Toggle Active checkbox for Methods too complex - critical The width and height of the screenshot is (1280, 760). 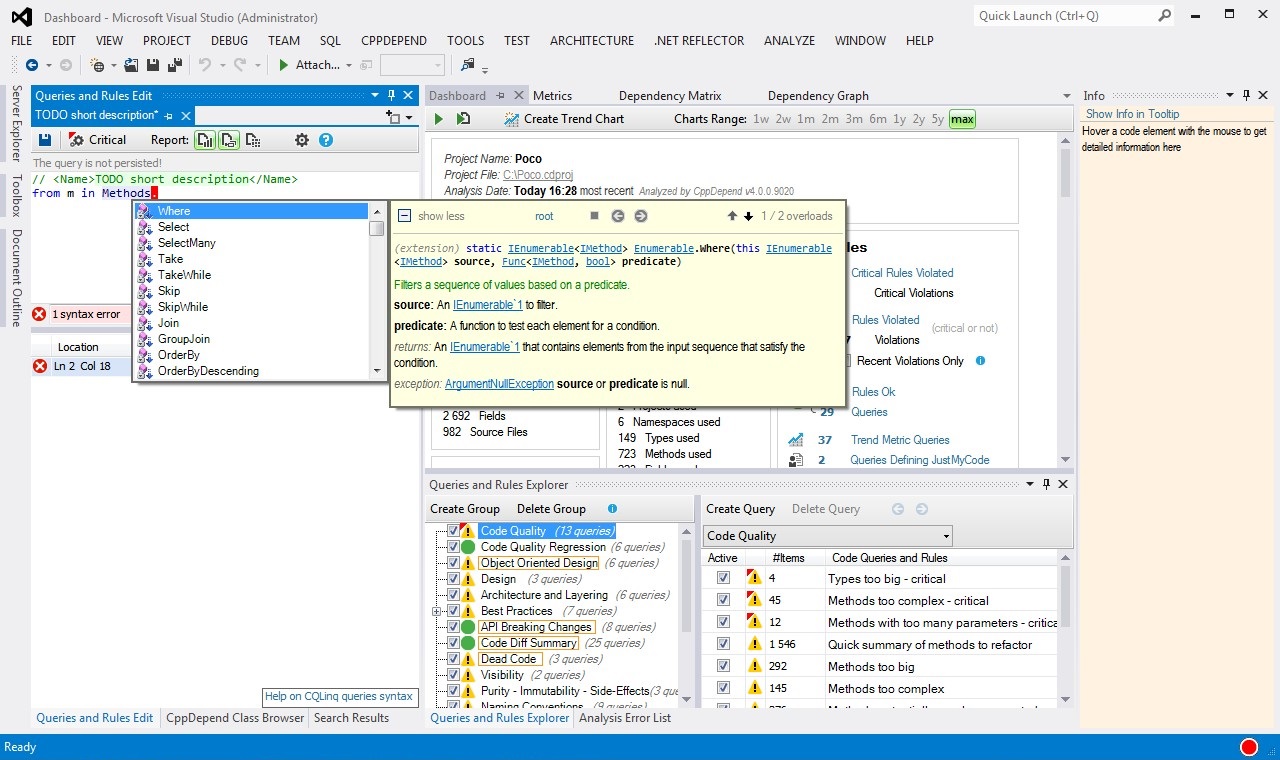[x=723, y=600]
